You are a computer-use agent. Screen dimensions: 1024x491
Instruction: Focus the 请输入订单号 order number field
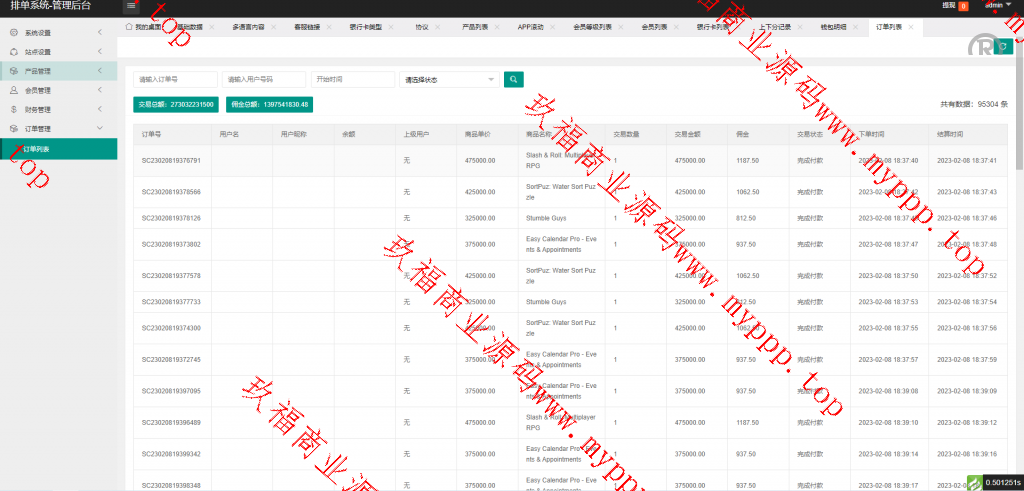(175, 79)
